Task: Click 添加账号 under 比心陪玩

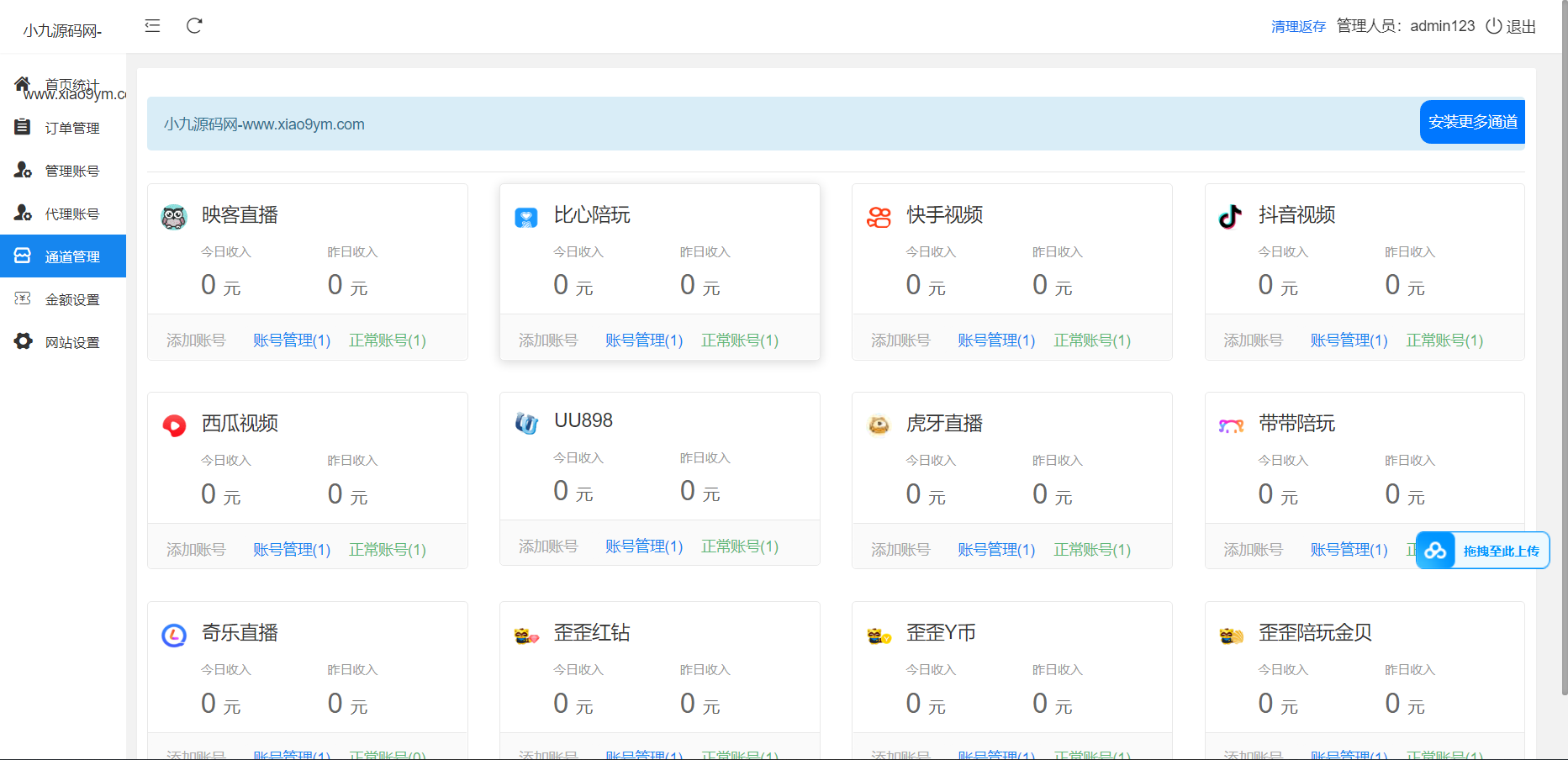Action: point(548,340)
